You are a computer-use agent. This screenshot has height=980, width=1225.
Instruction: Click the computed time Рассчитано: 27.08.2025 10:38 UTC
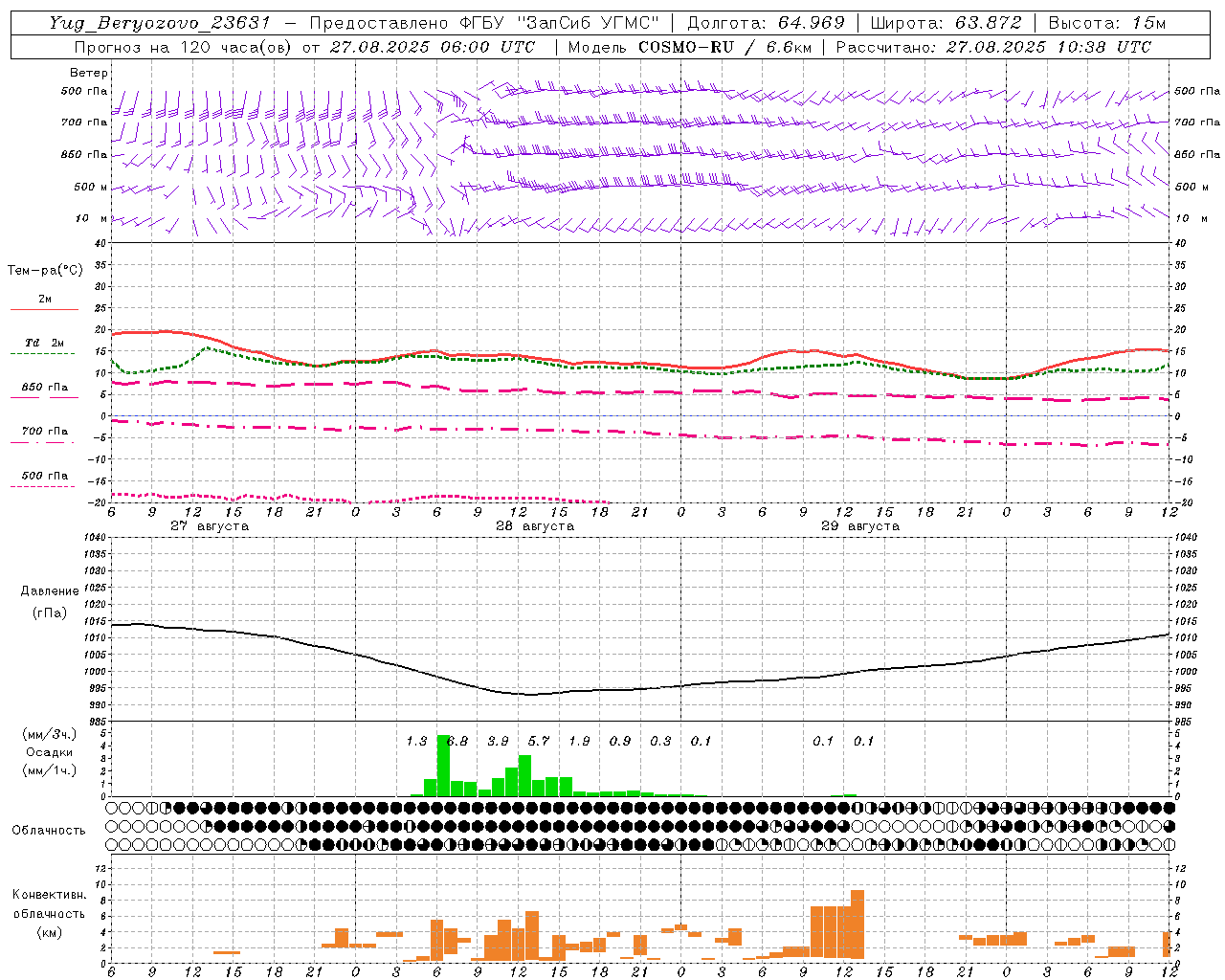(x=993, y=46)
